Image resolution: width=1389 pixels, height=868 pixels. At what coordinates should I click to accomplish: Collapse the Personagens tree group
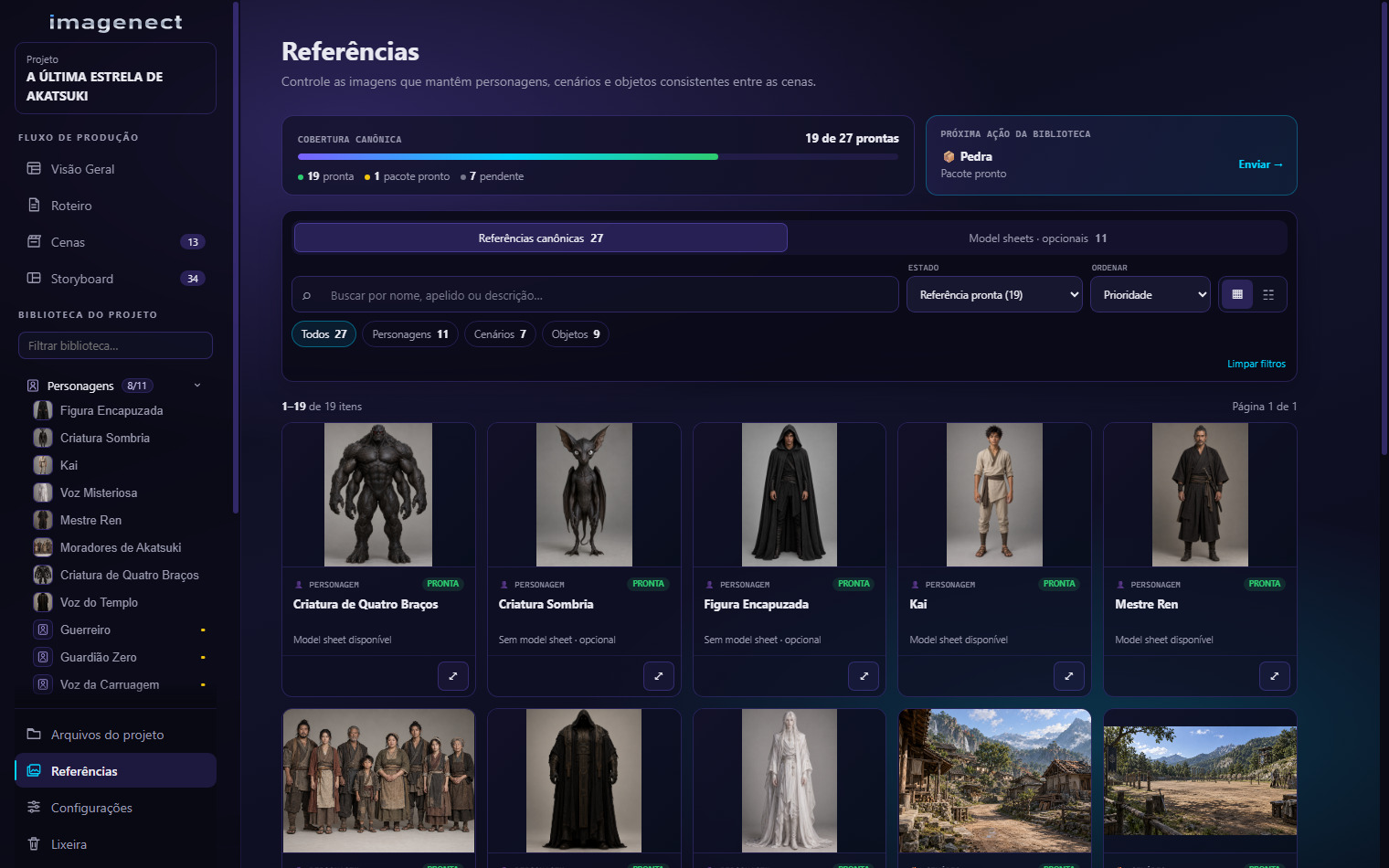click(x=197, y=386)
